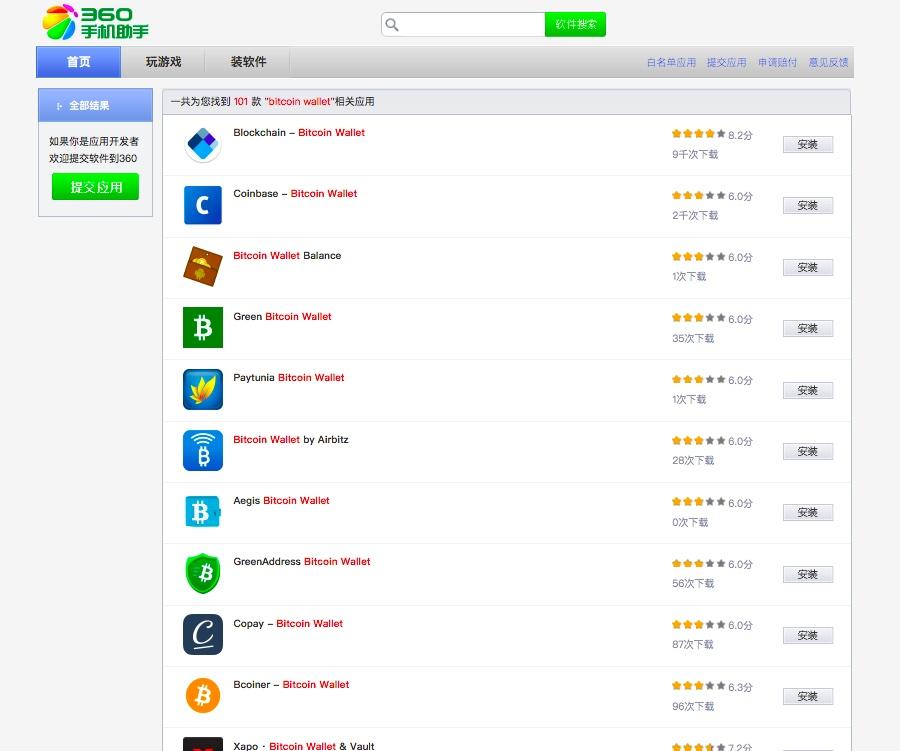Switch to the 首页 tab
This screenshot has width=900, height=751.
[x=79, y=62]
